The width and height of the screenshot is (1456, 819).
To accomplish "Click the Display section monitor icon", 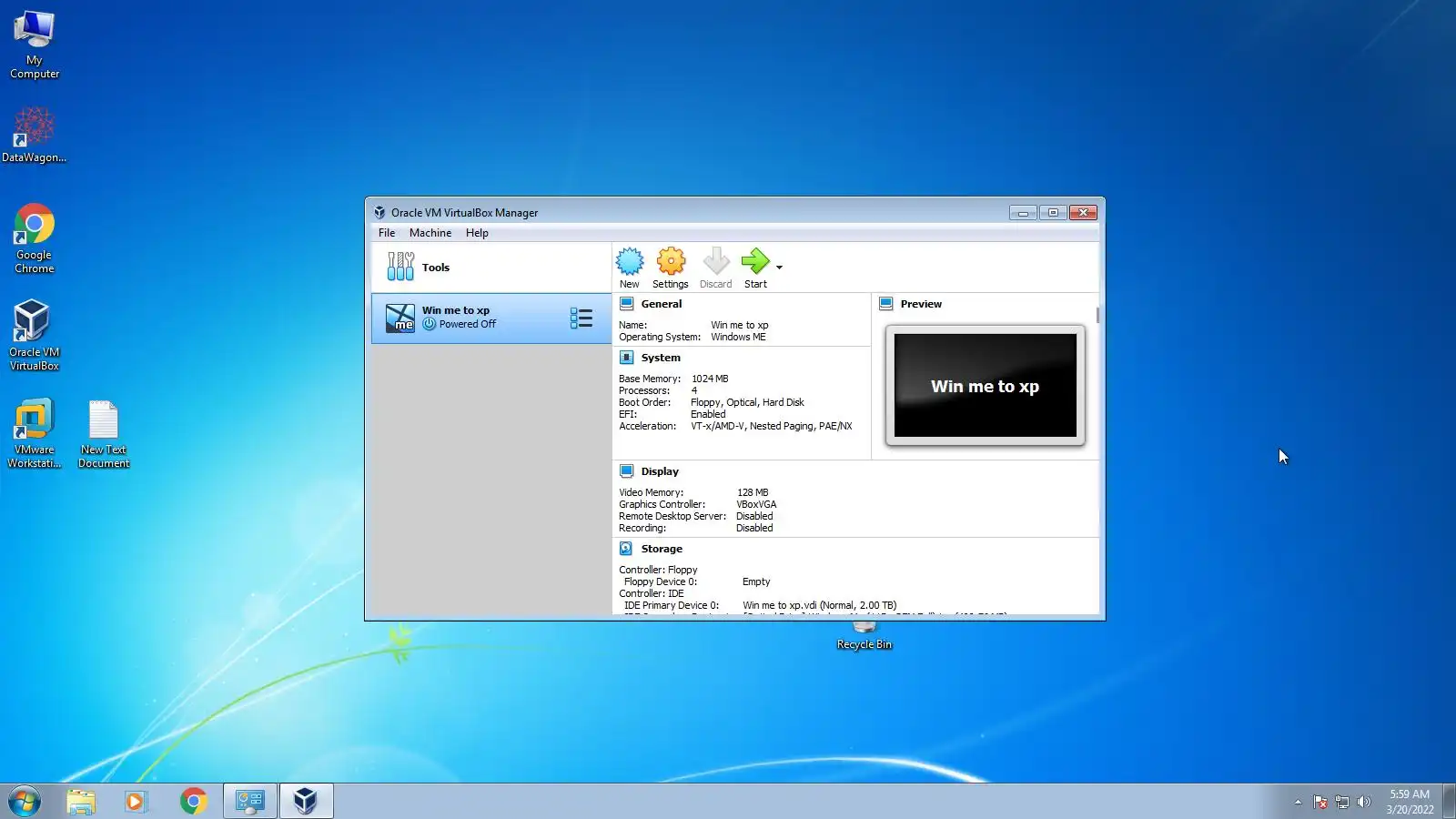I will [627, 471].
